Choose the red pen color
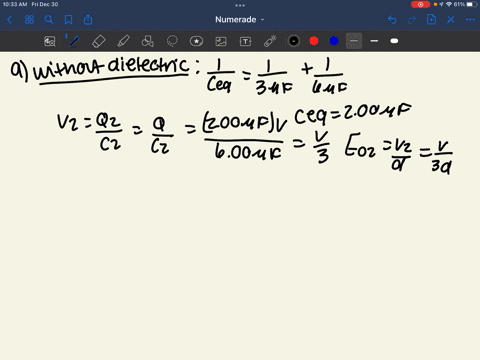The width and height of the screenshot is (480, 360). [x=314, y=41]
